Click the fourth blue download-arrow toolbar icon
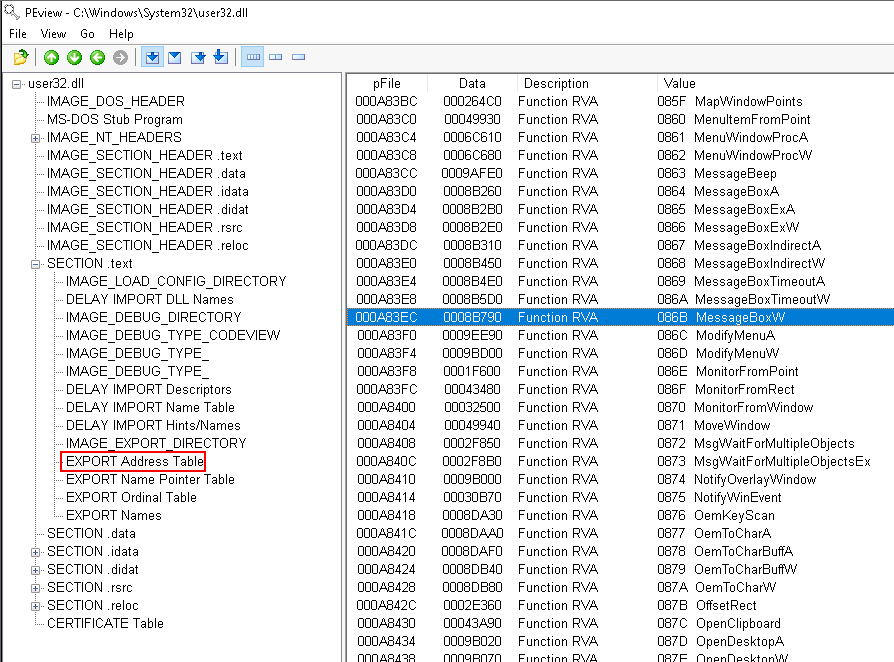Viewport: 894px width, 662px height. [x=221, y=58]
